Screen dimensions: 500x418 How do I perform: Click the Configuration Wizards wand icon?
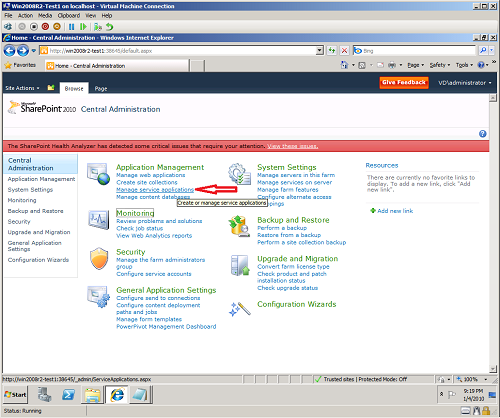tap(239, 309)
